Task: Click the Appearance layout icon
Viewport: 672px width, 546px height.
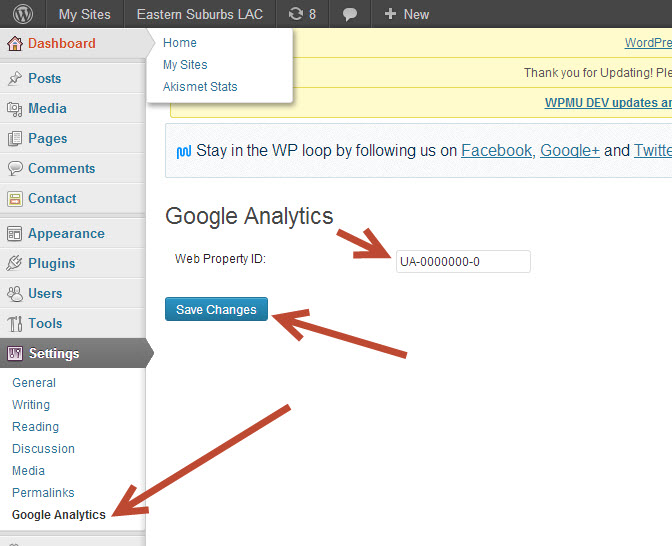Action: (x=15, y=234)
